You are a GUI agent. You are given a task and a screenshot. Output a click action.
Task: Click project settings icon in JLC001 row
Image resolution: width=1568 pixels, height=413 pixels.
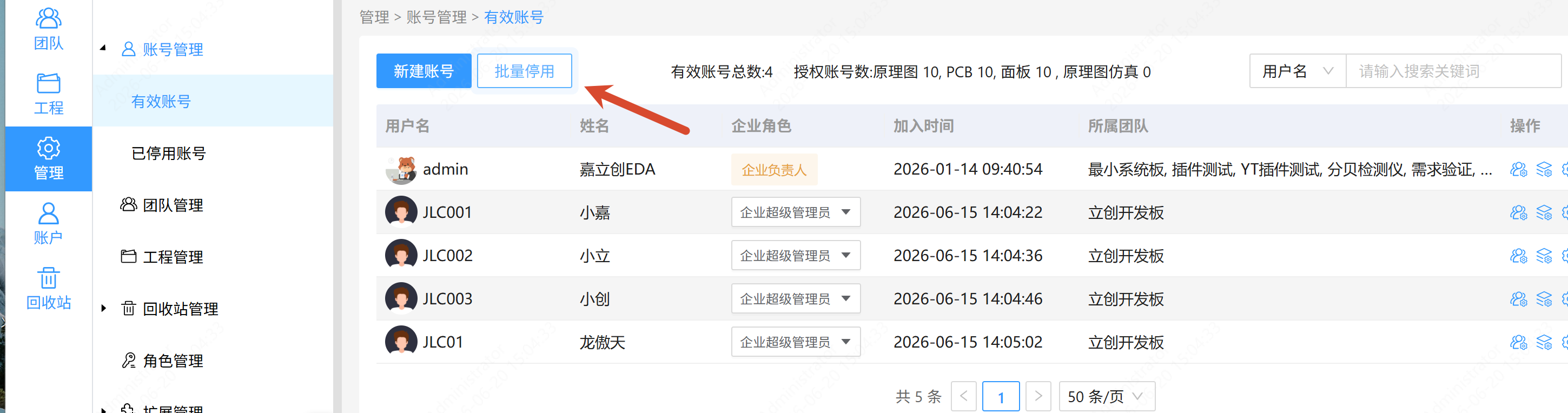[1544, 212]
